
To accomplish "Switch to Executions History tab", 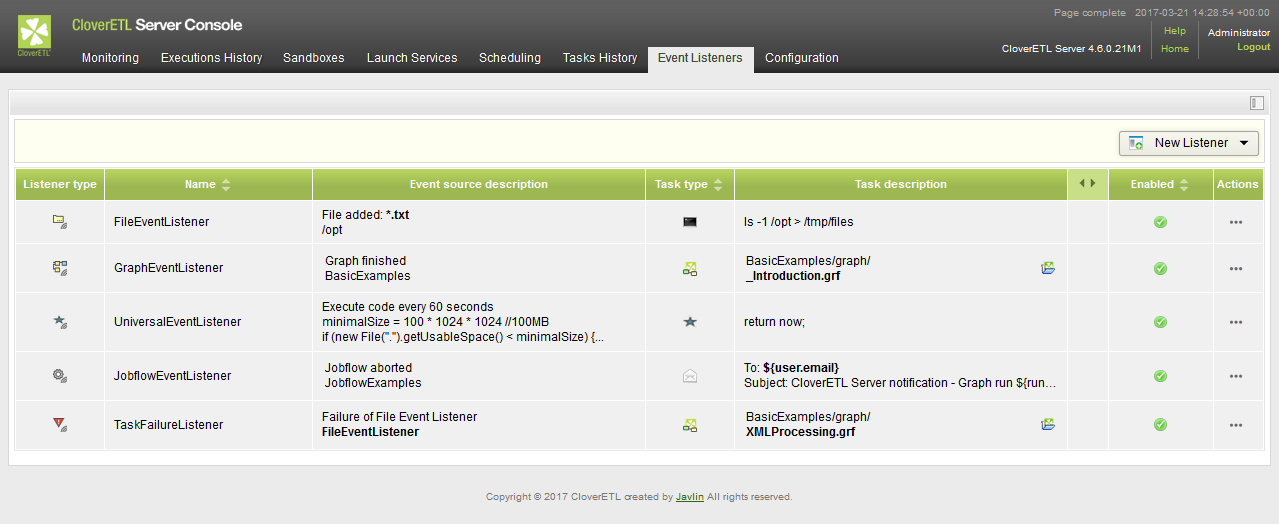I will pos(211,58).
